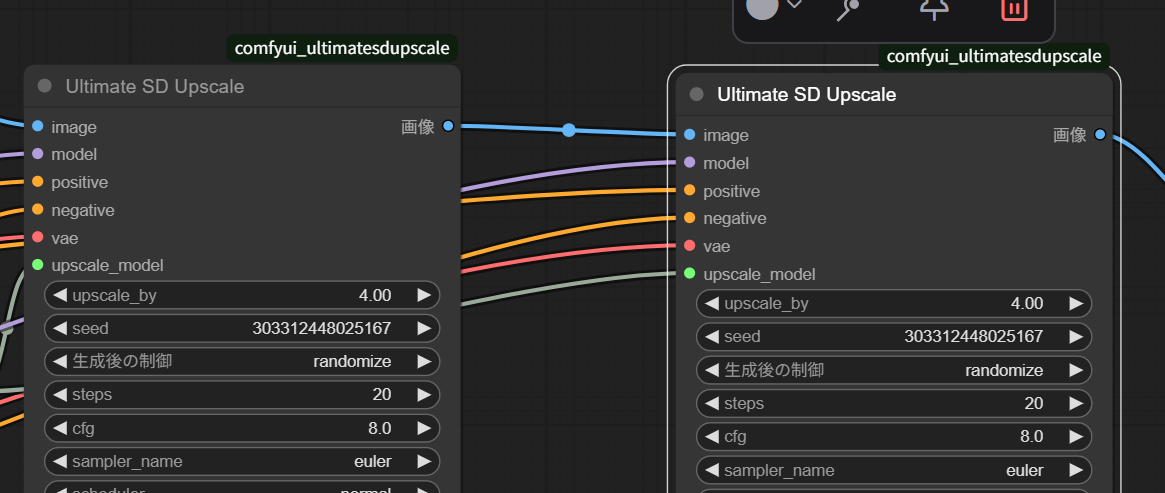Click the orange negative input socket on unselected node
This screenshot has height=493, width=1165.
tap(38, 210)
